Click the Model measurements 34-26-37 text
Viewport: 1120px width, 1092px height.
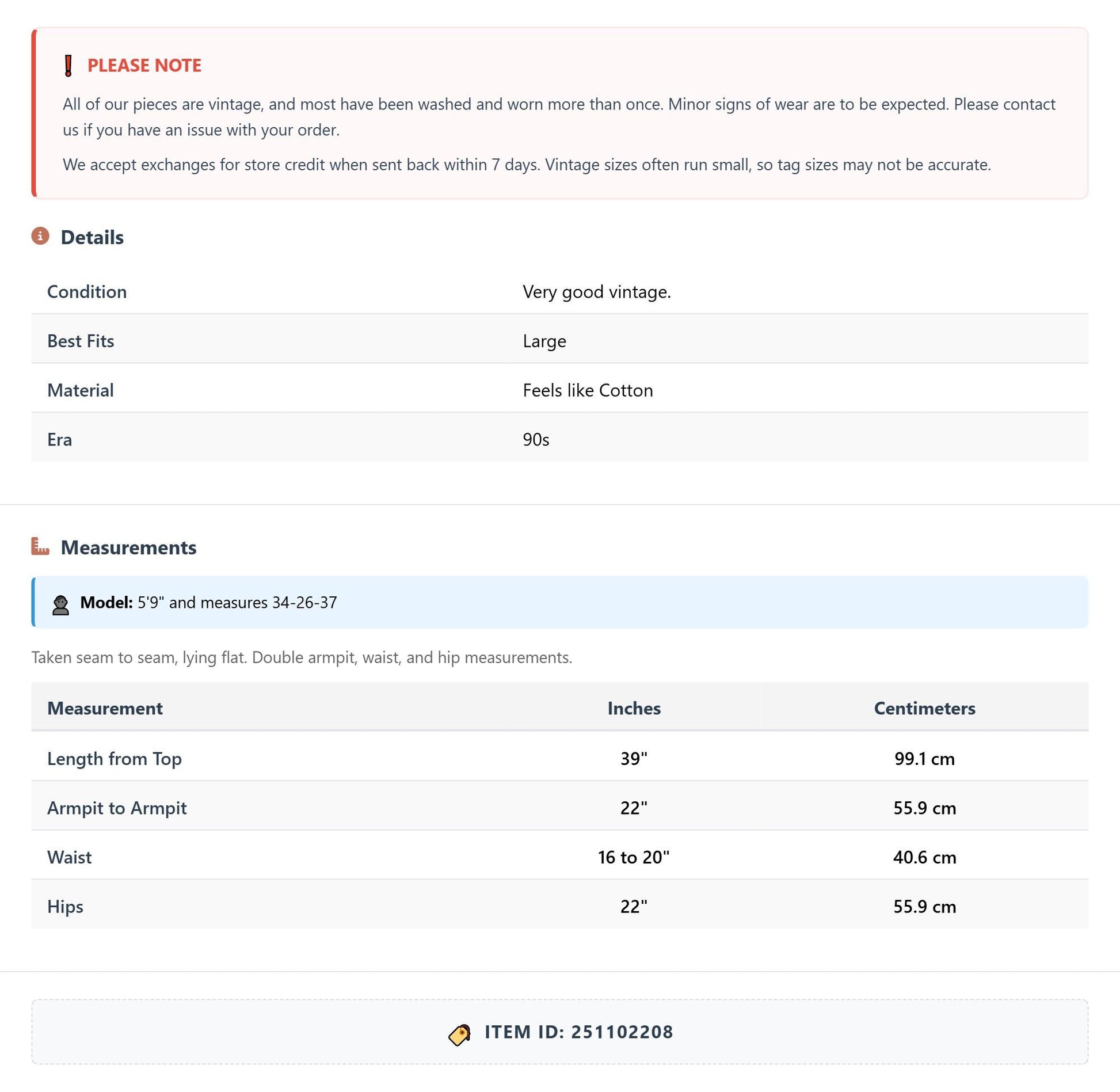[x=304, y=603]
